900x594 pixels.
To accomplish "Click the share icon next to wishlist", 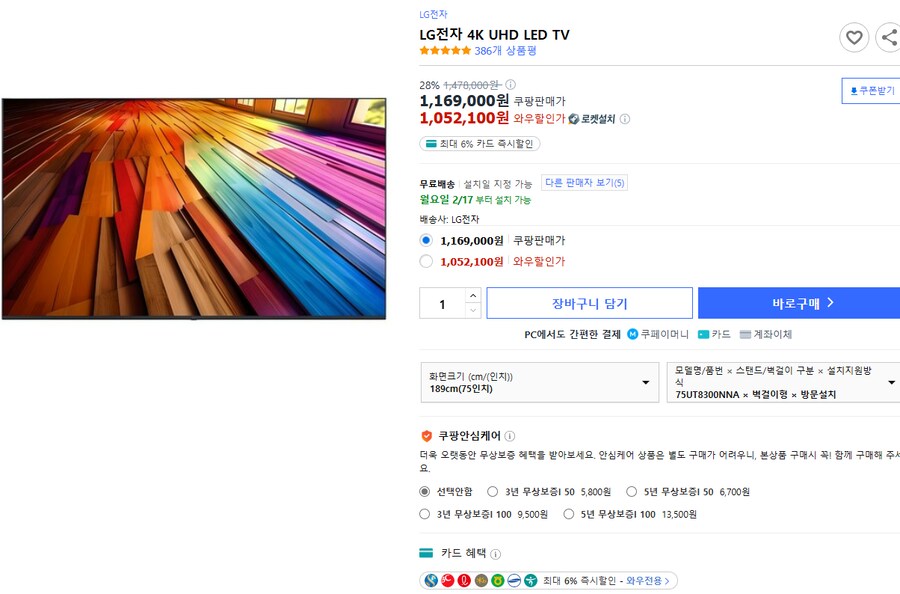I will point(888,38).
